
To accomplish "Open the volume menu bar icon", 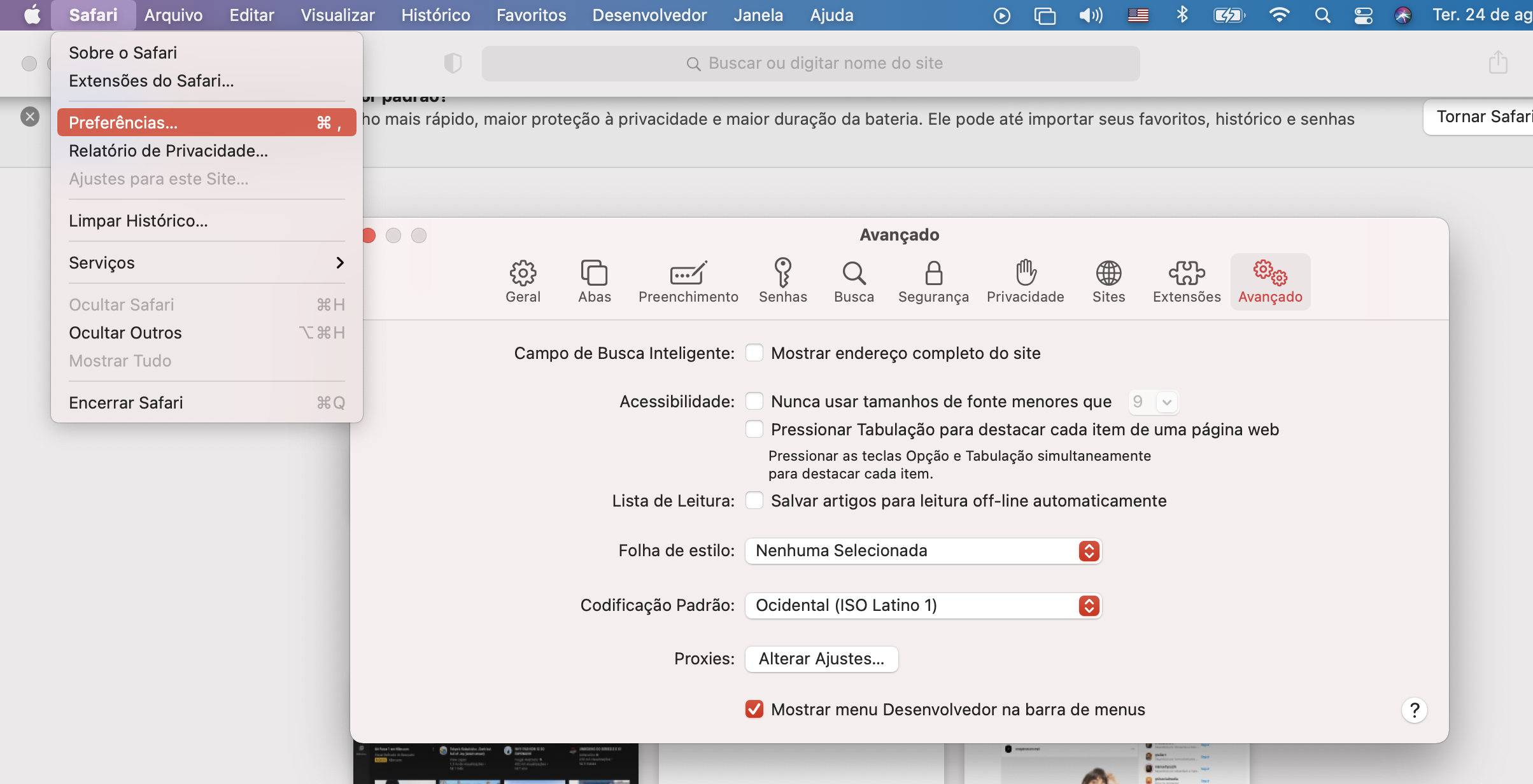I will click(1091, 15).
